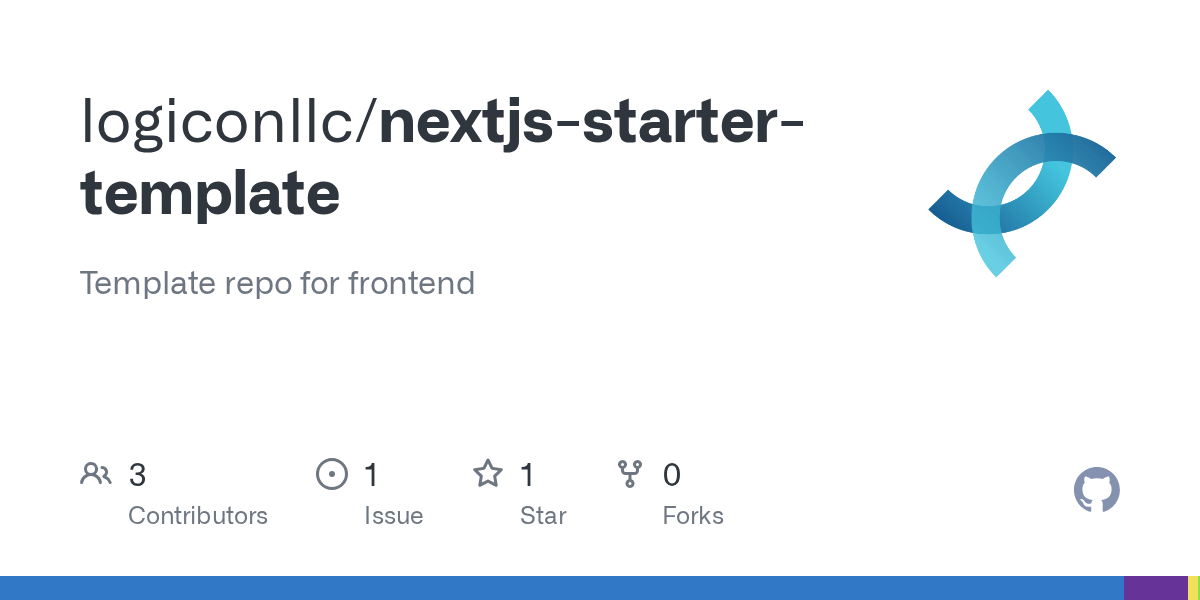This screenshot has height=600, width=1200.
Task: Click the Star outline icon
Action: [488, 473]
